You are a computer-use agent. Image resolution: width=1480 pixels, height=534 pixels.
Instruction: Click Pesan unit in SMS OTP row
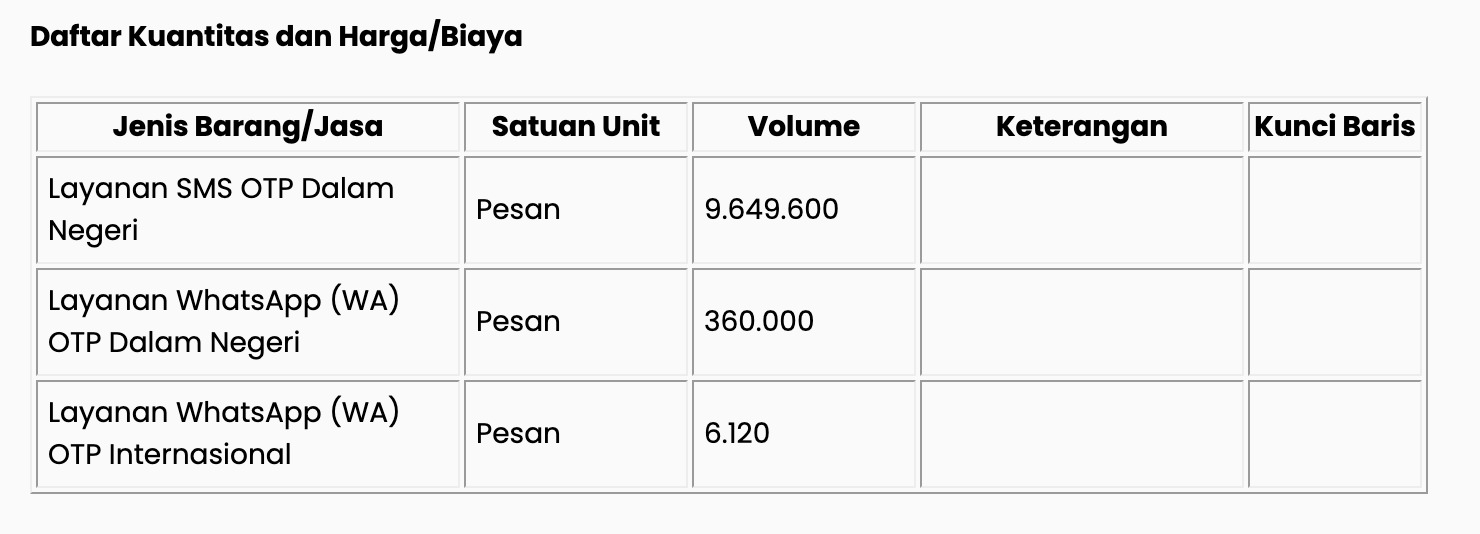(x=518, y=209)
